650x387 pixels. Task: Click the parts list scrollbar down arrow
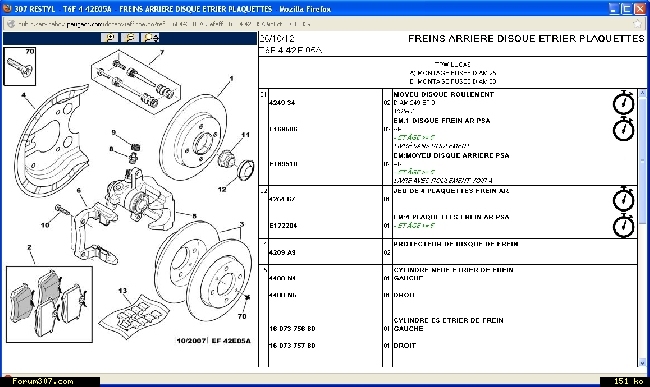click(x=643, y=363)
